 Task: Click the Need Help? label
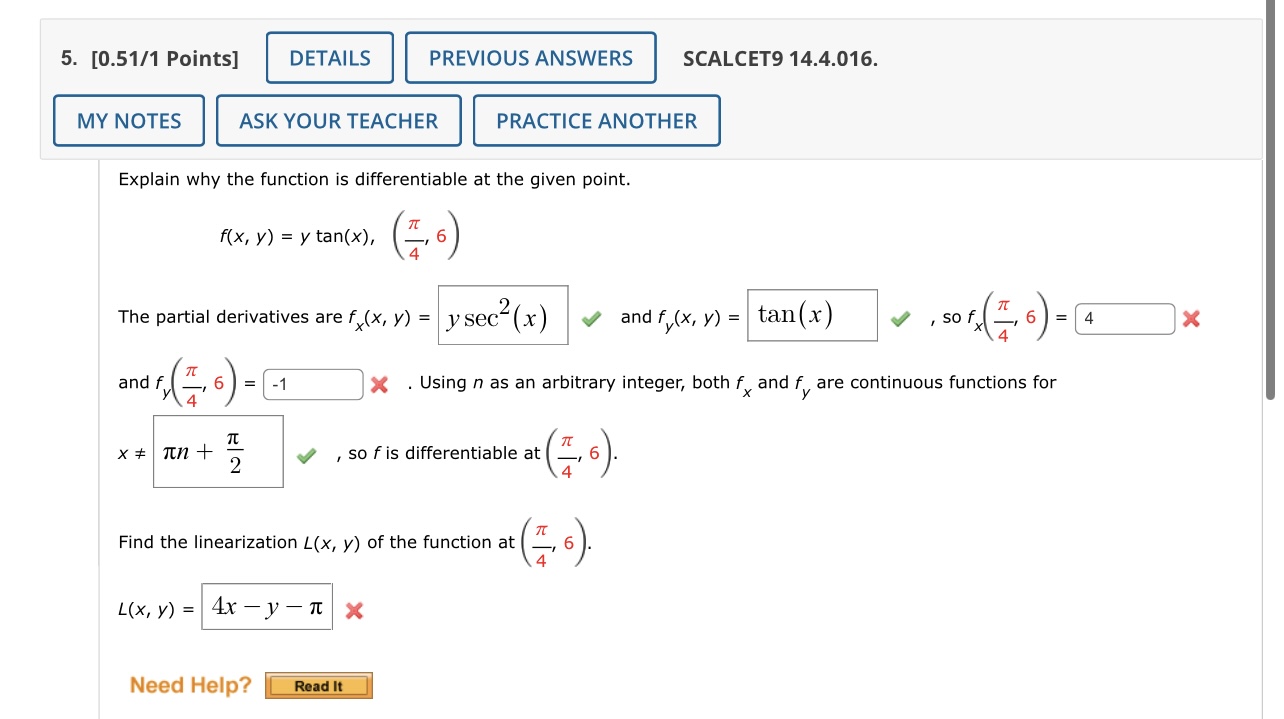[x=190, y=685]
